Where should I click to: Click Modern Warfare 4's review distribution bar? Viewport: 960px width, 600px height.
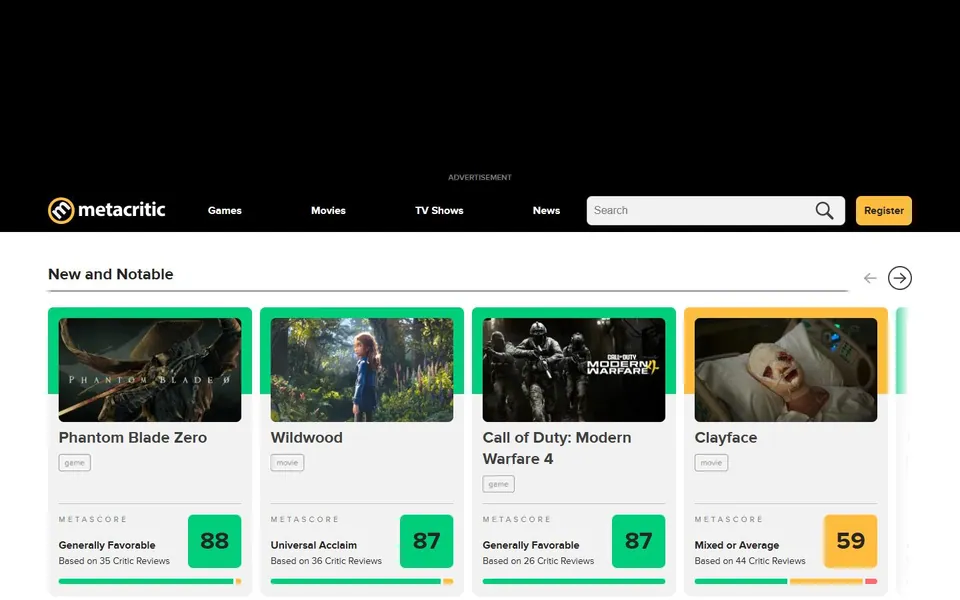574,582
